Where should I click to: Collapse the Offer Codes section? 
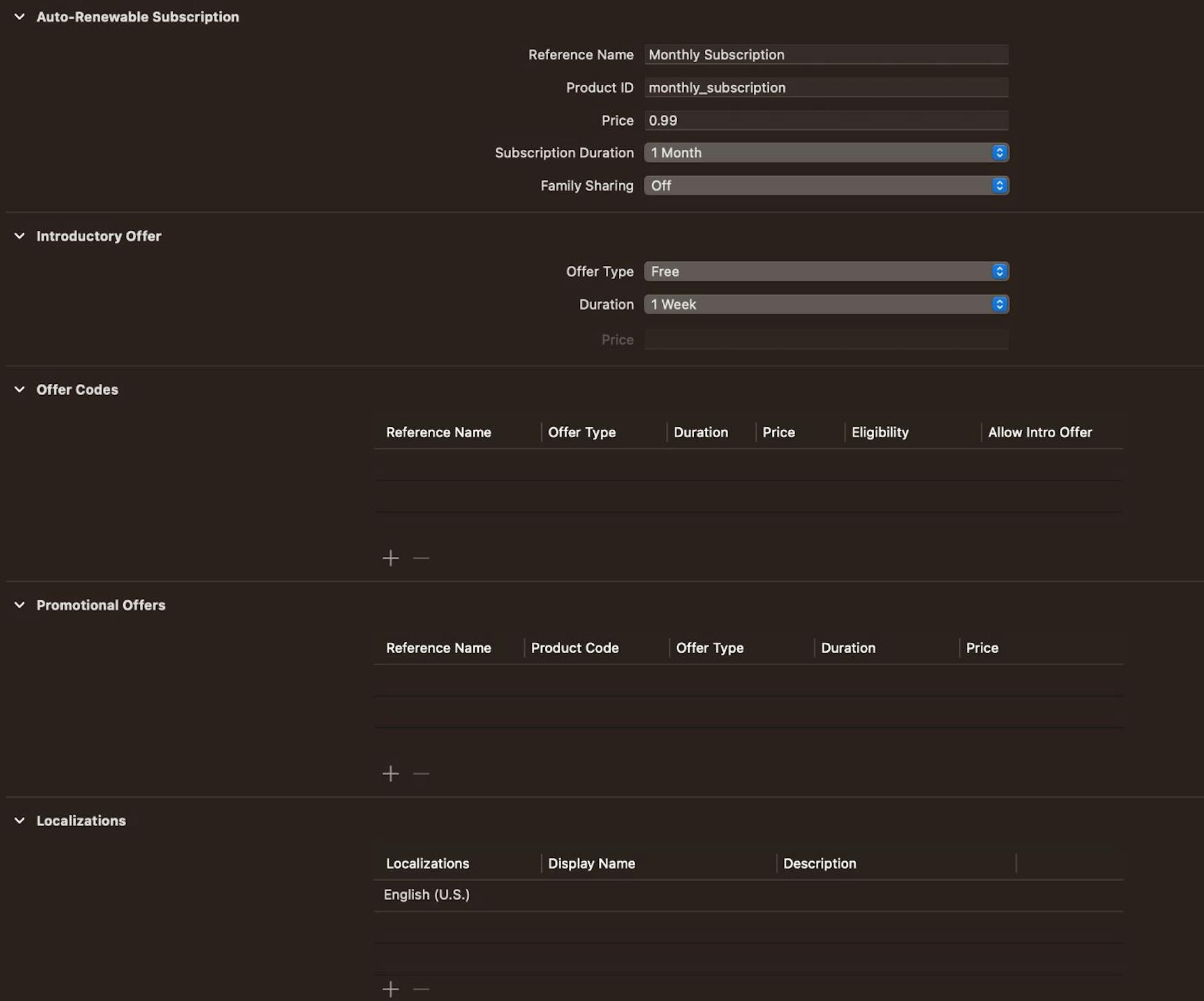pos(19,389)
